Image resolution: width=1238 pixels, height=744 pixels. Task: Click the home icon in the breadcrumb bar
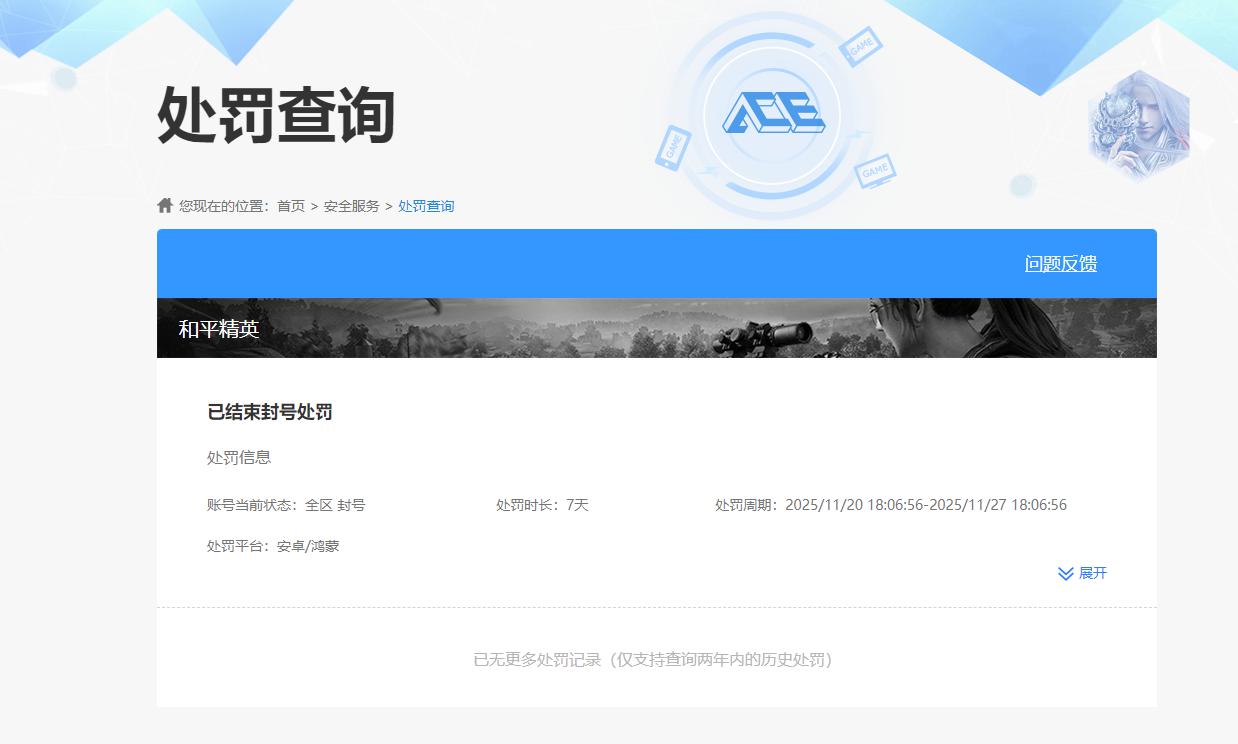[x=164, y=205]
